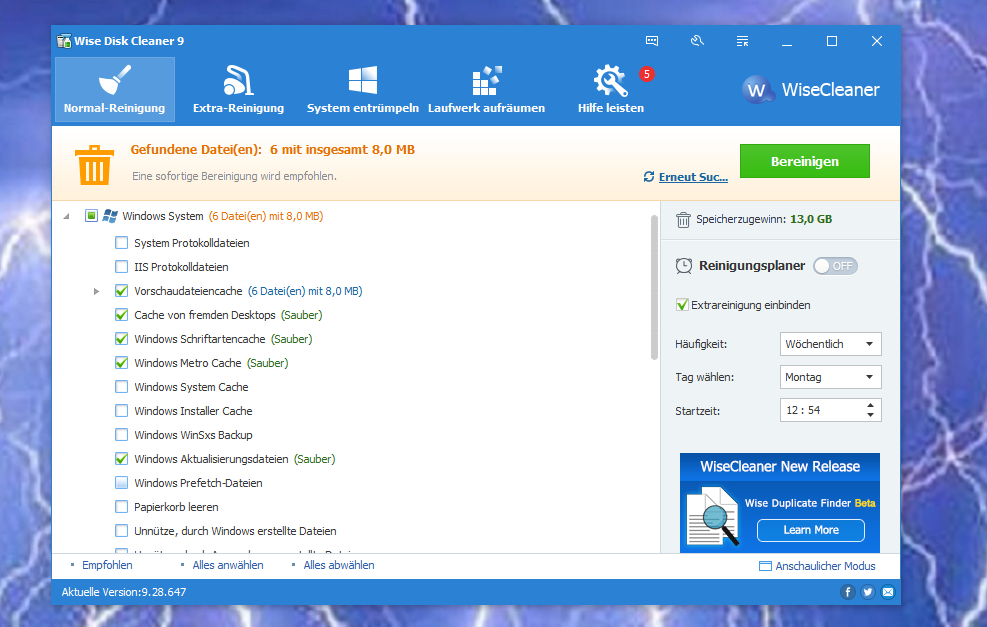987x627 pixels.
Task: Expand the Vorschaudateiencache node
Action: pyautogui.click(x=96, y=291)
